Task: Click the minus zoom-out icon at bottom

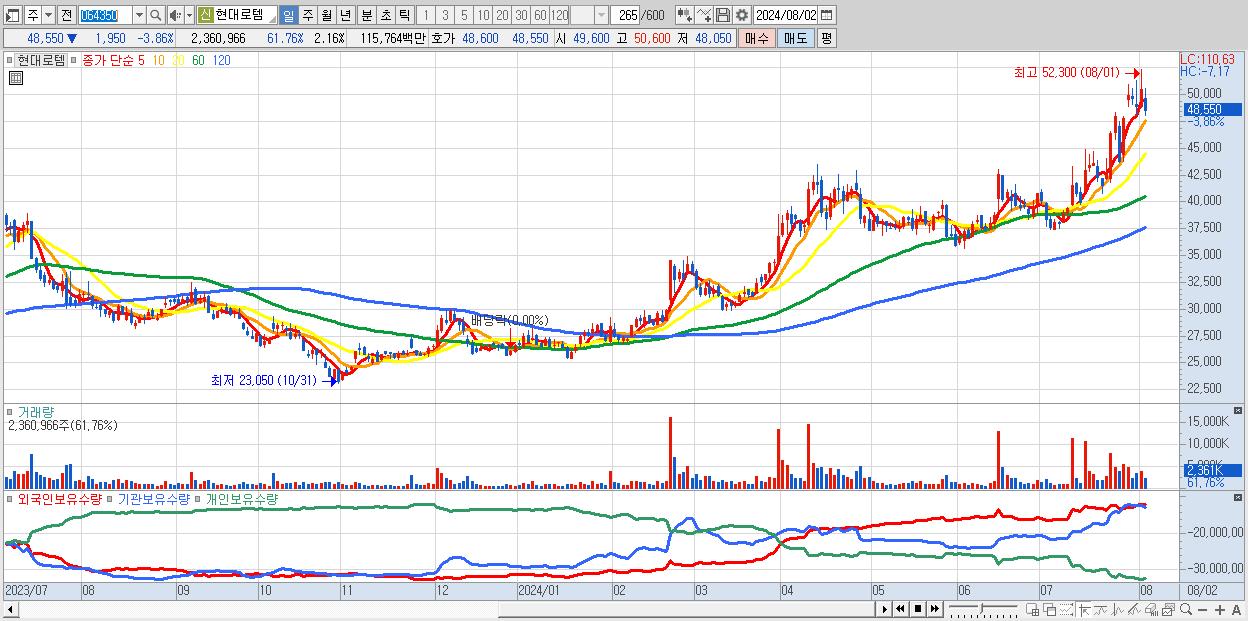Action: tap(1203, 610)
